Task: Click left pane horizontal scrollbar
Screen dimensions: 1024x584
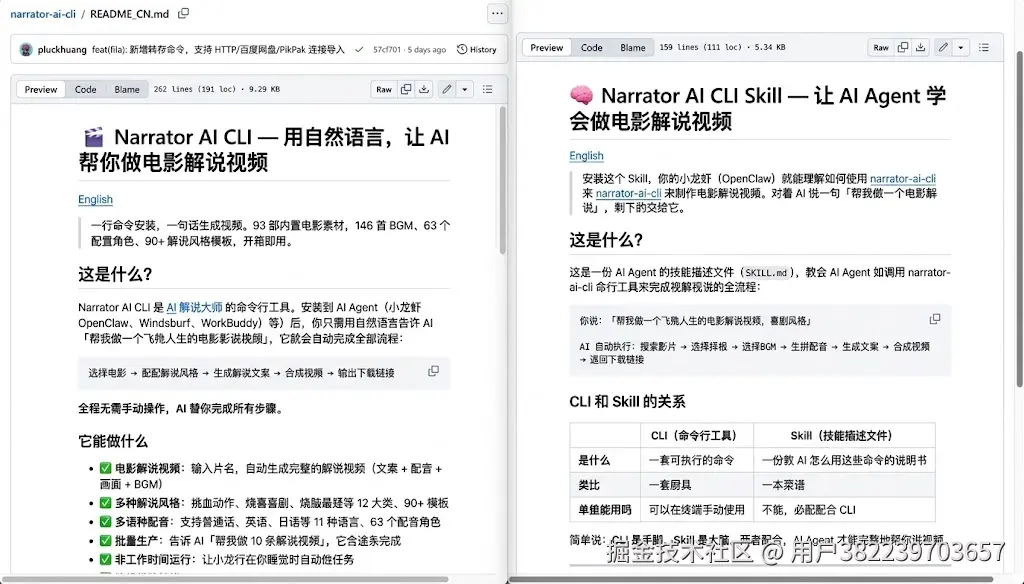Action: click(x=225, y=579)
